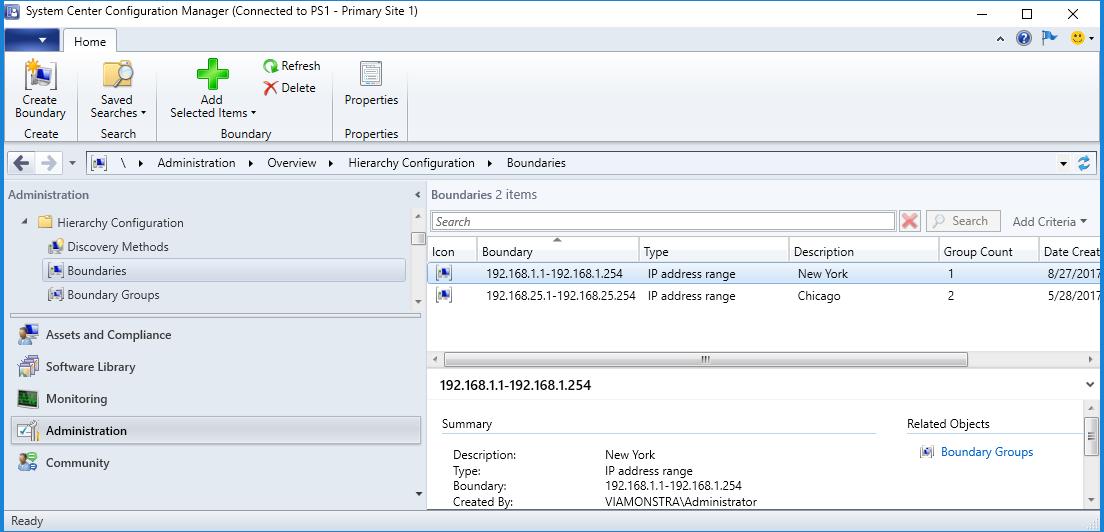Open Saved Searches menu
The image size is (1104, 532).
[118, 89]
